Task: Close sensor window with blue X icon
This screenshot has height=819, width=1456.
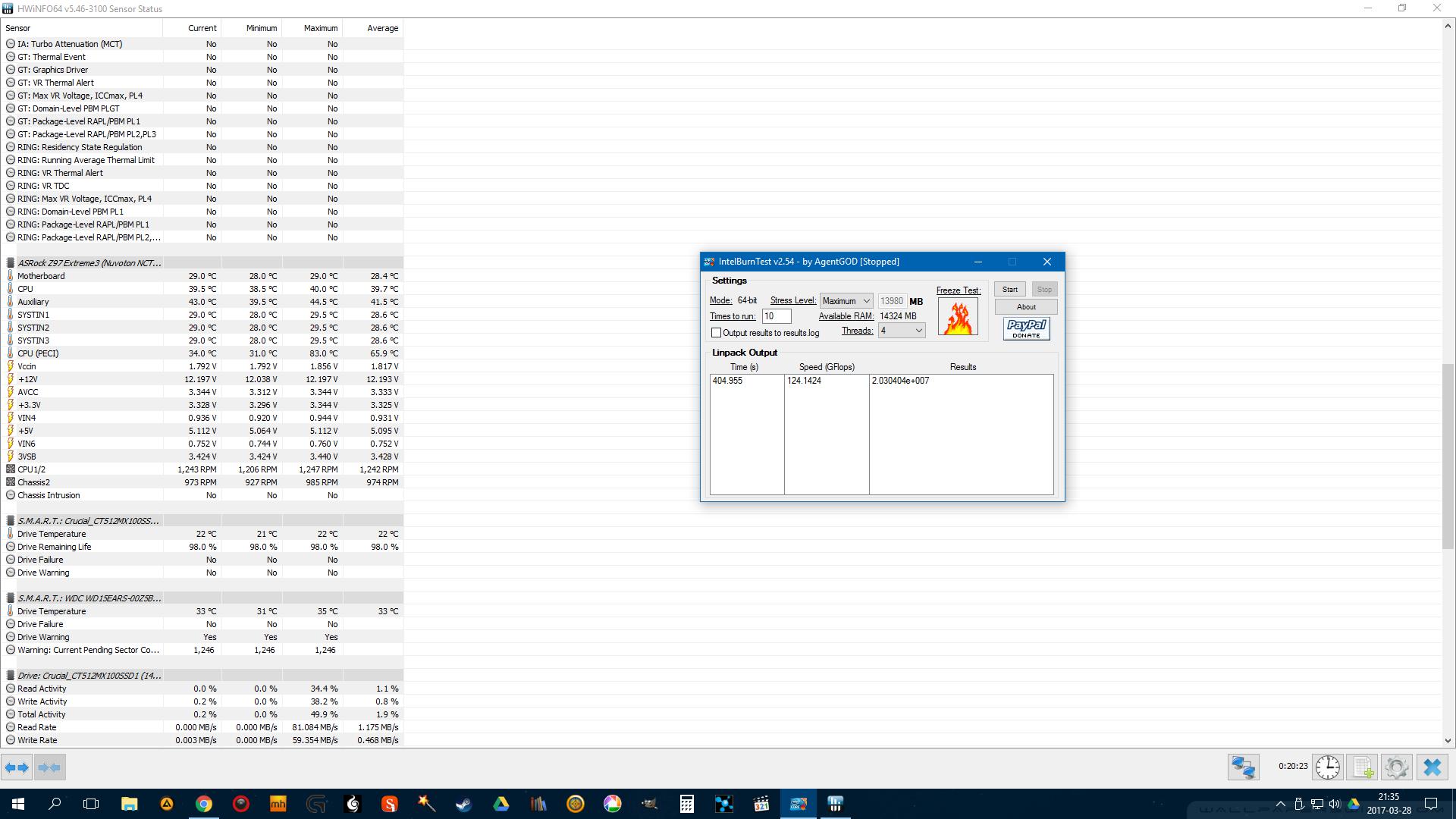Action: click(1432, 767)
